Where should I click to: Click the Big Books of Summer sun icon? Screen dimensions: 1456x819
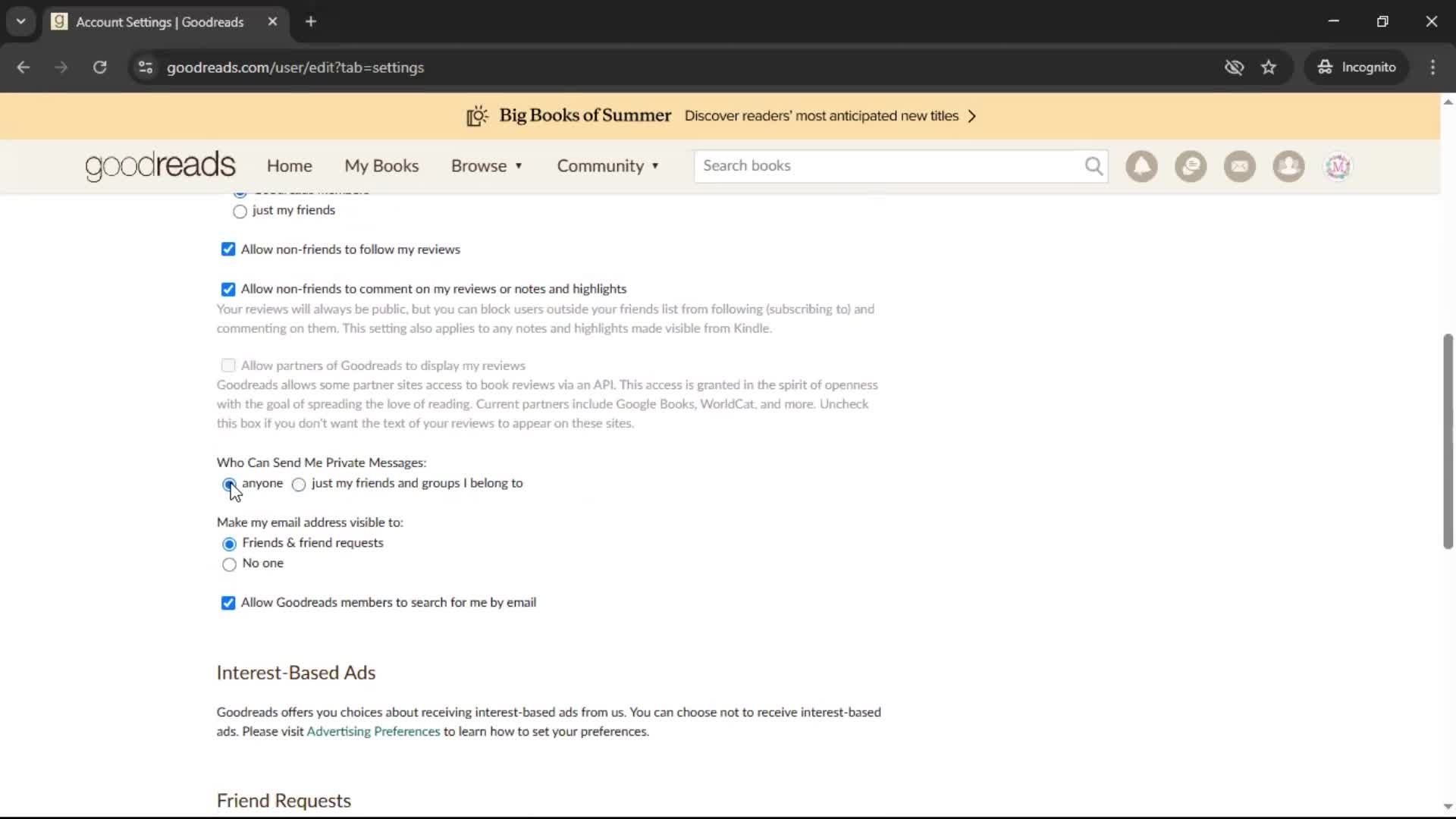[477, 116]
